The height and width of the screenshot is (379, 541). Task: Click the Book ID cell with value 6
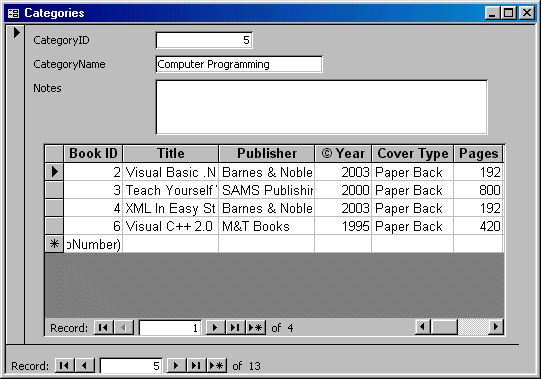93,226
